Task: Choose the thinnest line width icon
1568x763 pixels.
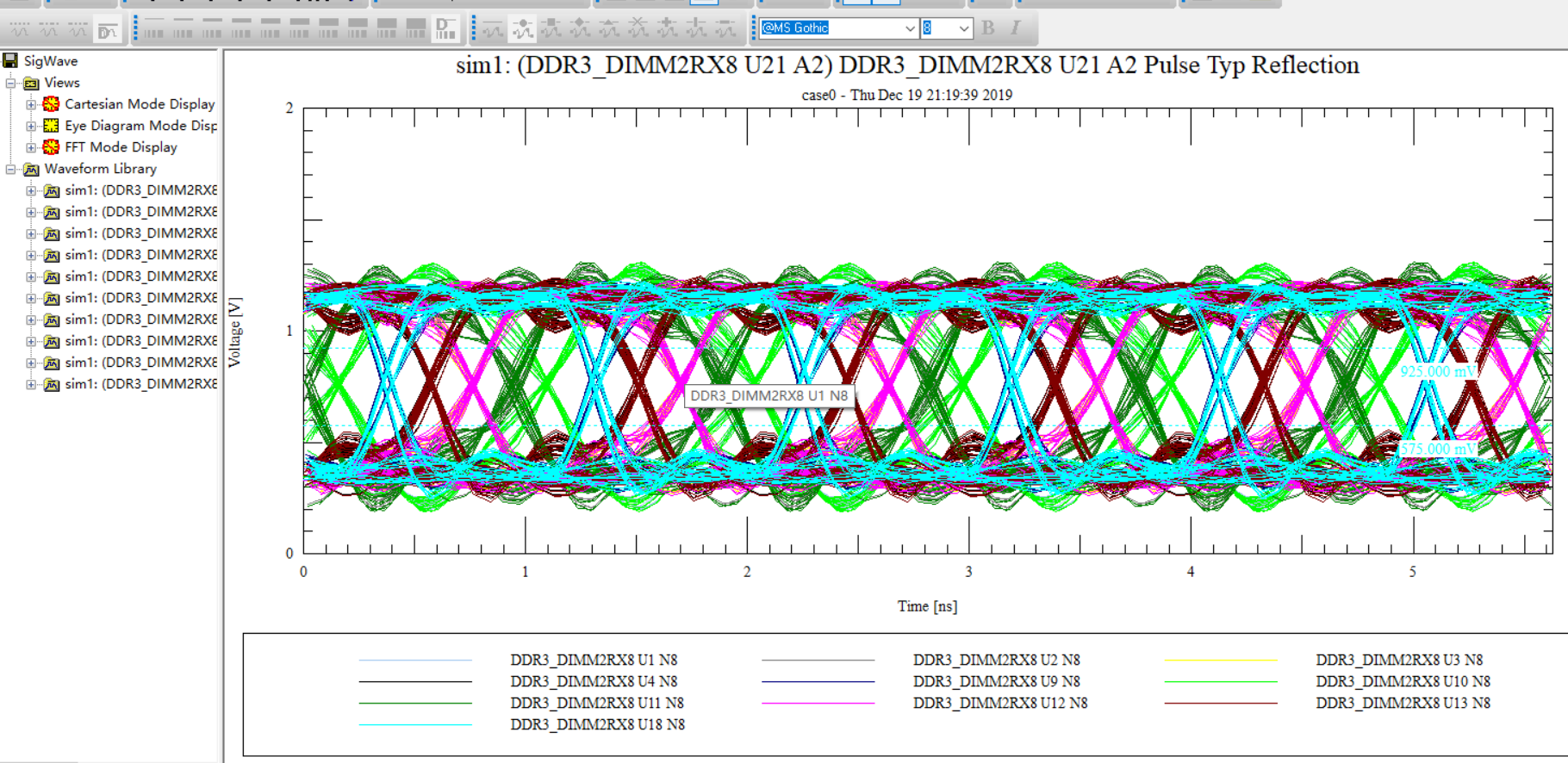Action: [x=154, y=29]
